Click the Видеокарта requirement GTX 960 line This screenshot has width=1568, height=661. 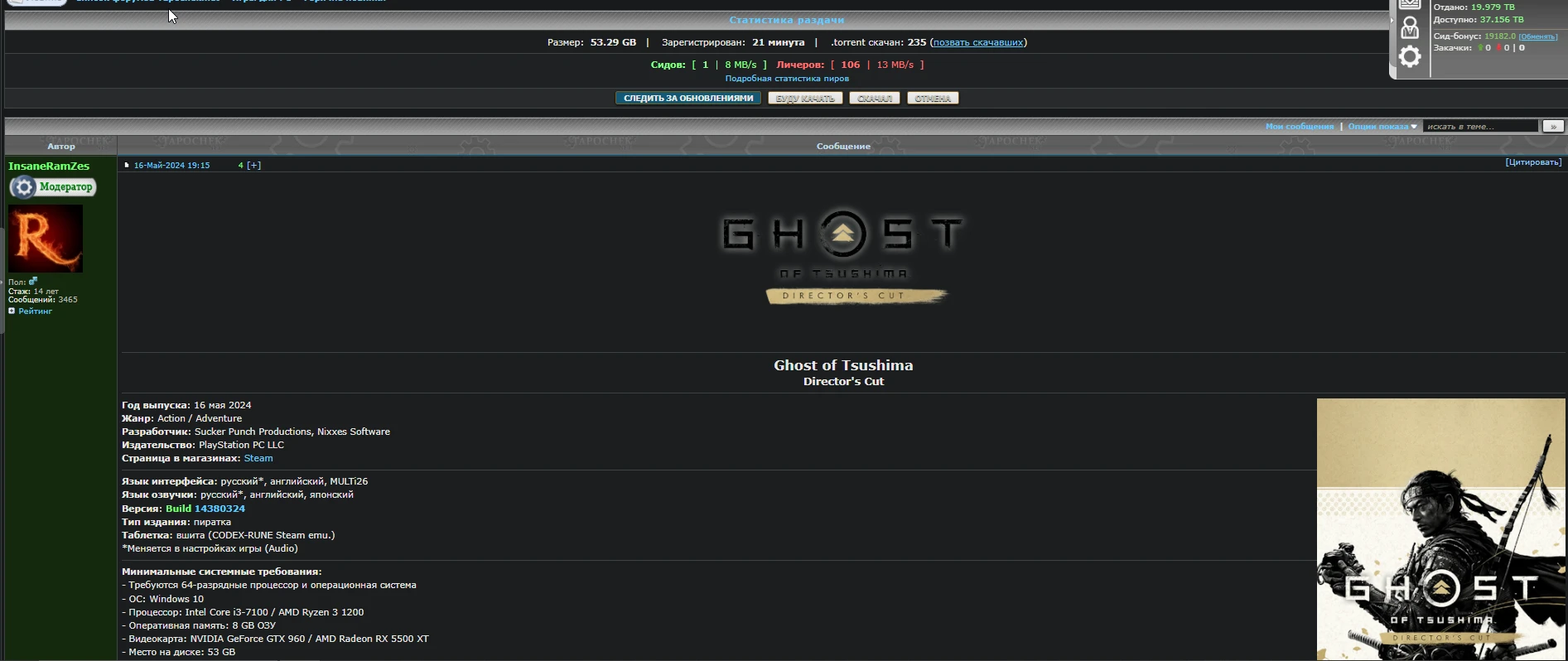pos(275,639)
